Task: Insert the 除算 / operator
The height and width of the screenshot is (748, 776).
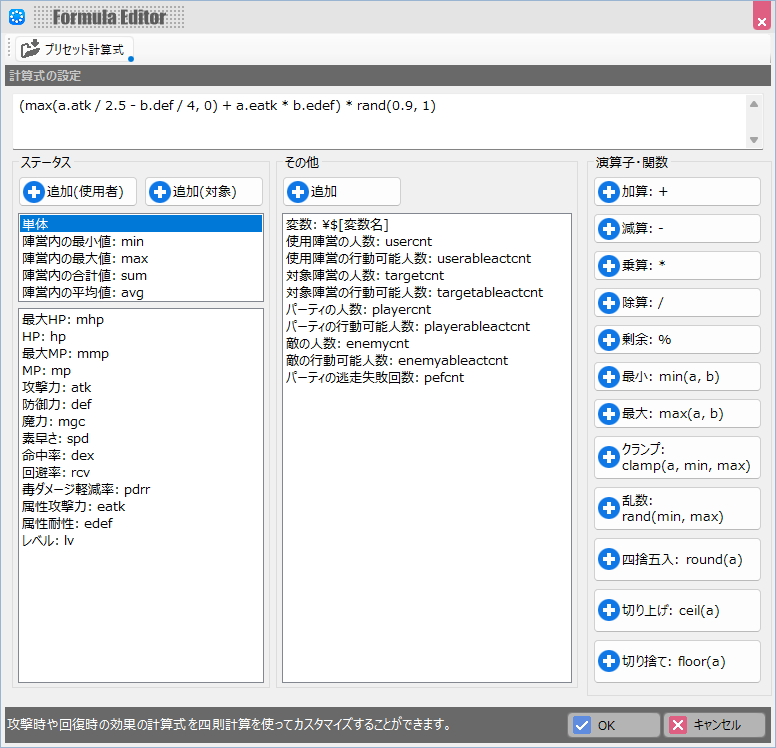Action: click(x=676, y=302)
